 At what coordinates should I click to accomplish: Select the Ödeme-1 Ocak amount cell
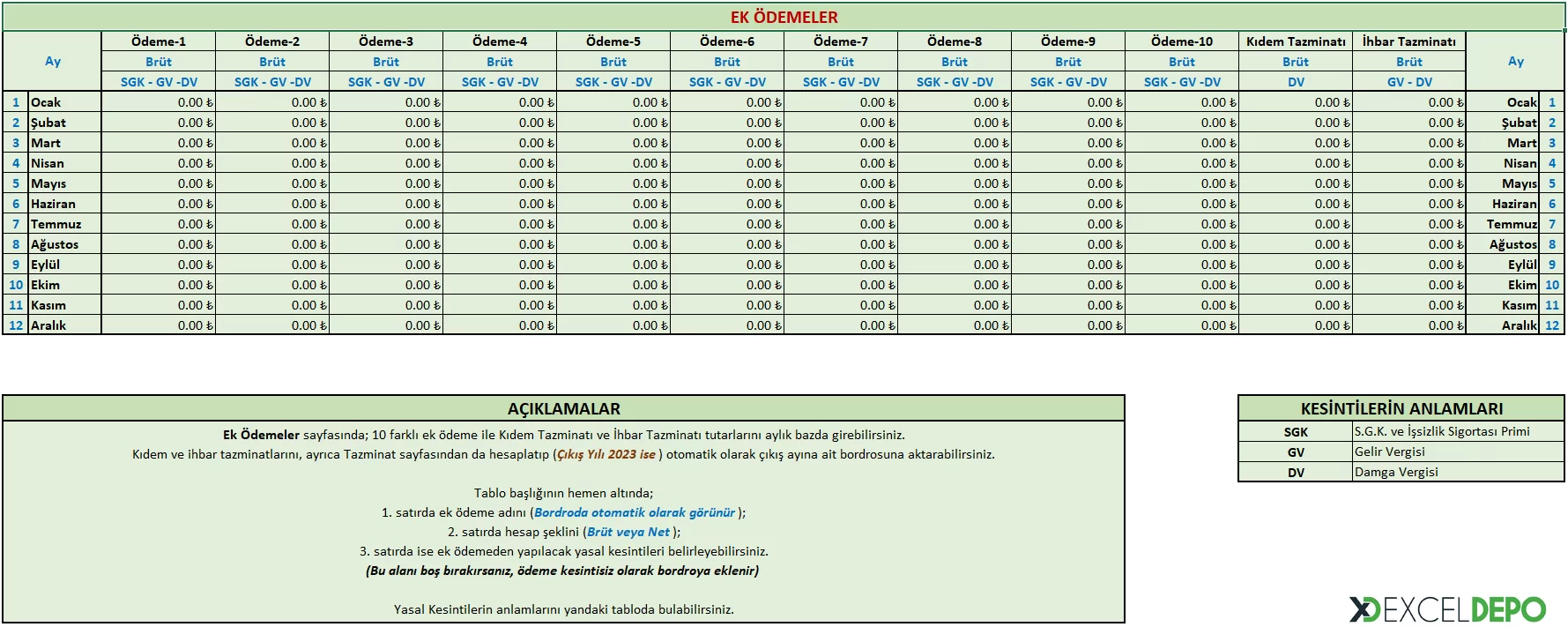point(159,102)
